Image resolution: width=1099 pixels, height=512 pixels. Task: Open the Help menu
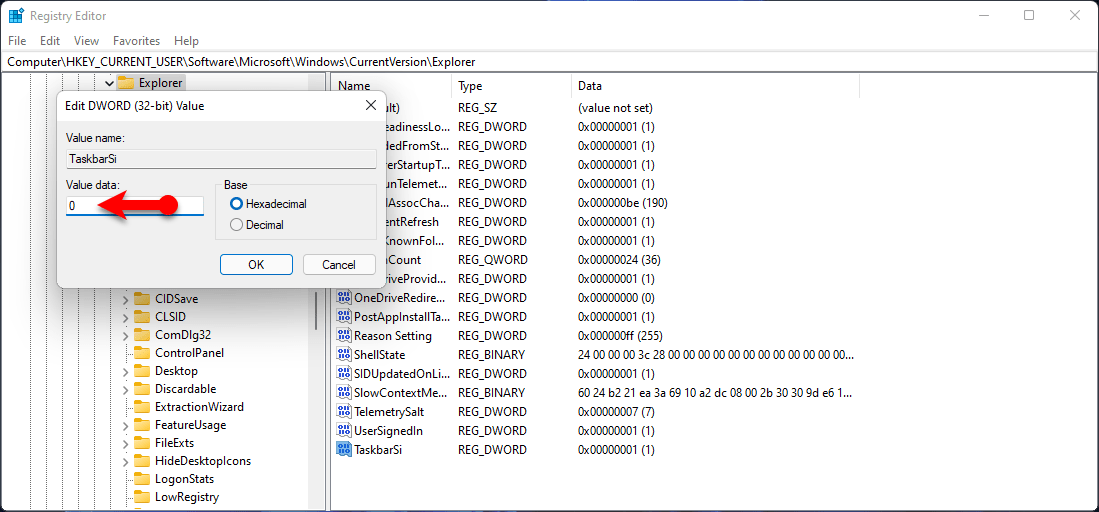coord(186,41)
